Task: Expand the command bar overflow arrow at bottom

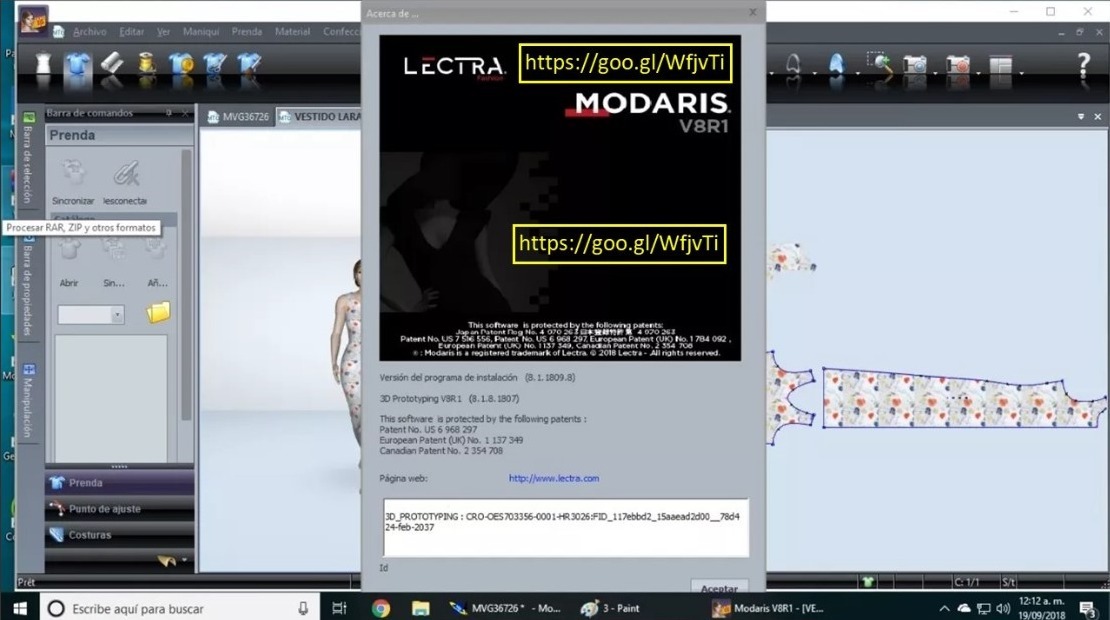Action: click(x=184, y=560)
